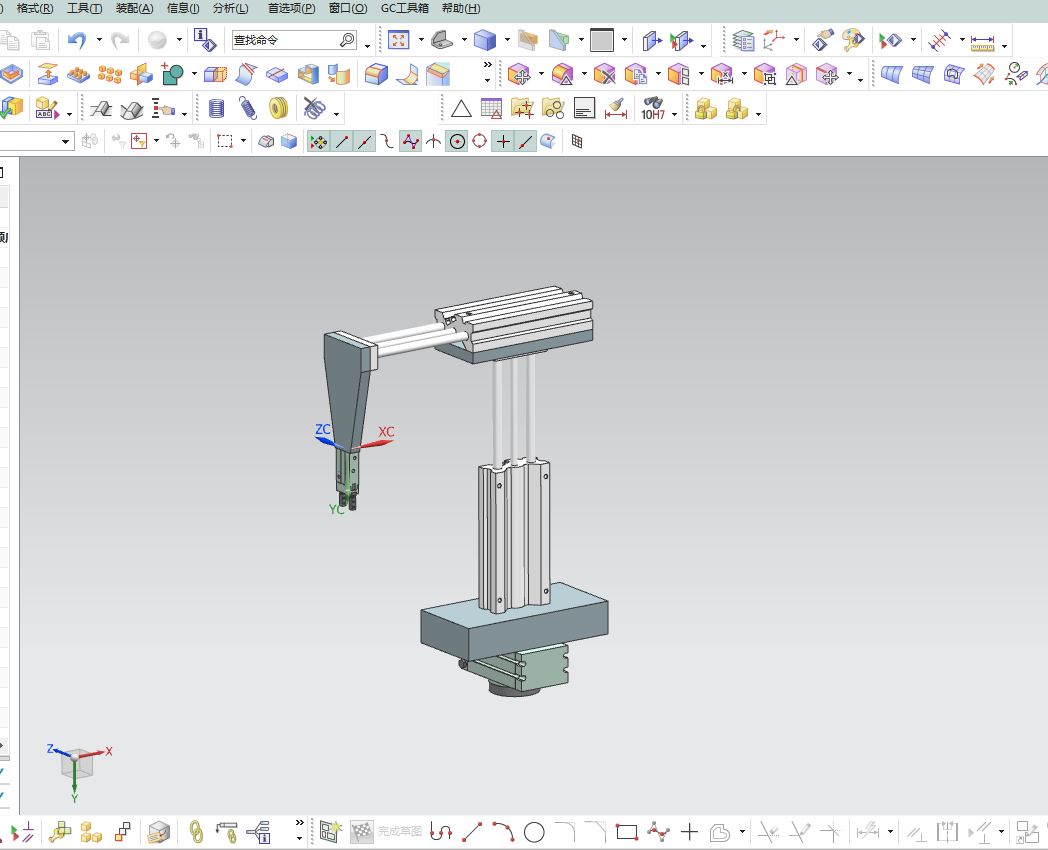Select the sketch arc tool
The width and height of the screenshot is (1048, 850).
click(x=503, y=832)
